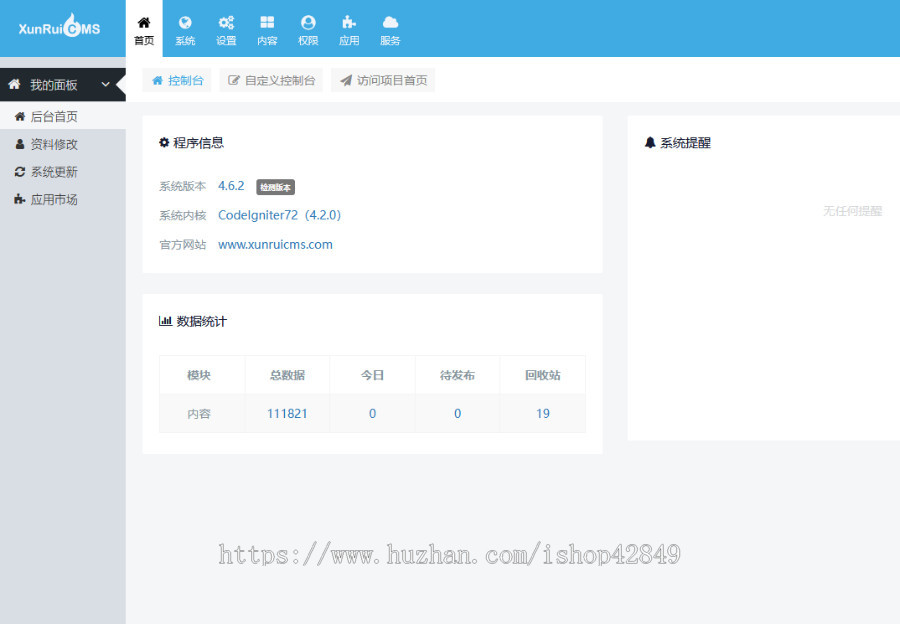Click the 控制台 button
900x624 pixels.
pyautogui.click(x=177, y=80)
